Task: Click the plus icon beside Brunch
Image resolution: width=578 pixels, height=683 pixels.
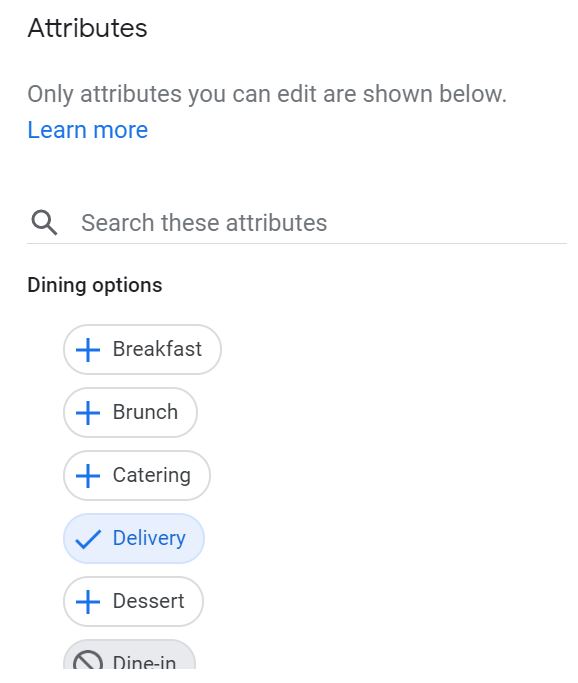Action: [x=88, y=413]
